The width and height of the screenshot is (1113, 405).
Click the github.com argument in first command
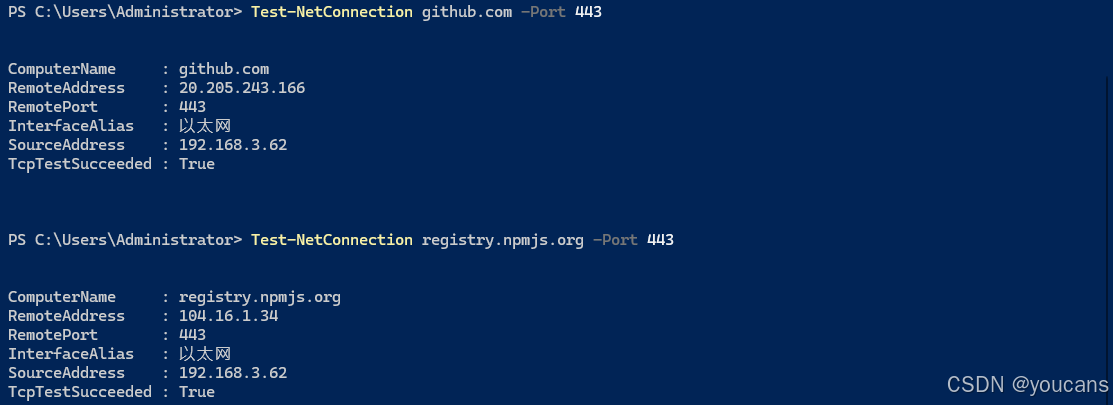coord(467,13)
